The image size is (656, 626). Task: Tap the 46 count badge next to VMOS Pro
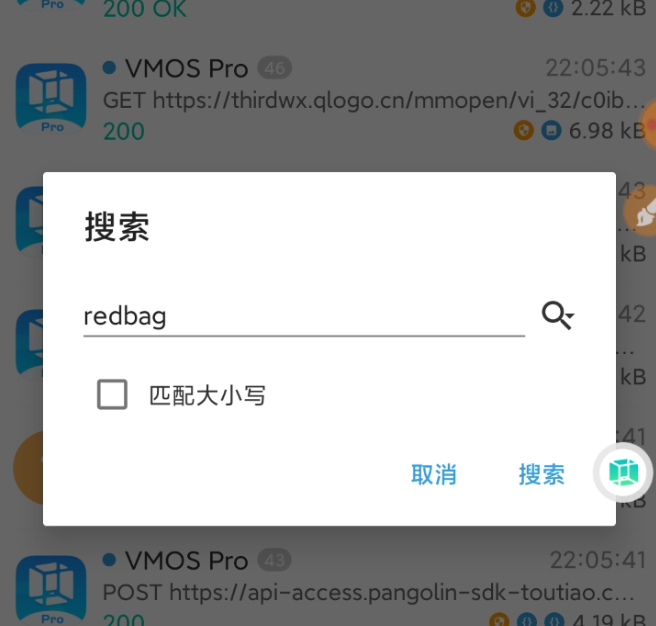pos(274,68)
